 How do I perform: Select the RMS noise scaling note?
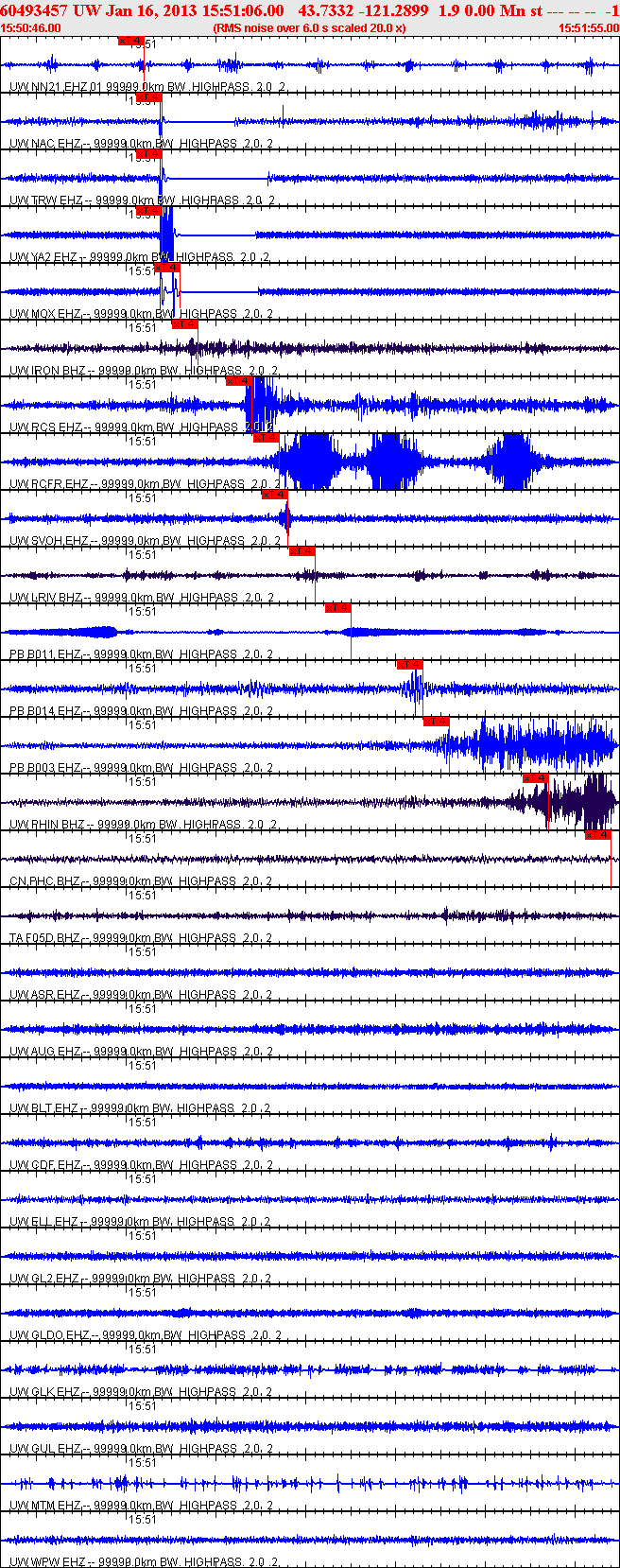[310, 28]
